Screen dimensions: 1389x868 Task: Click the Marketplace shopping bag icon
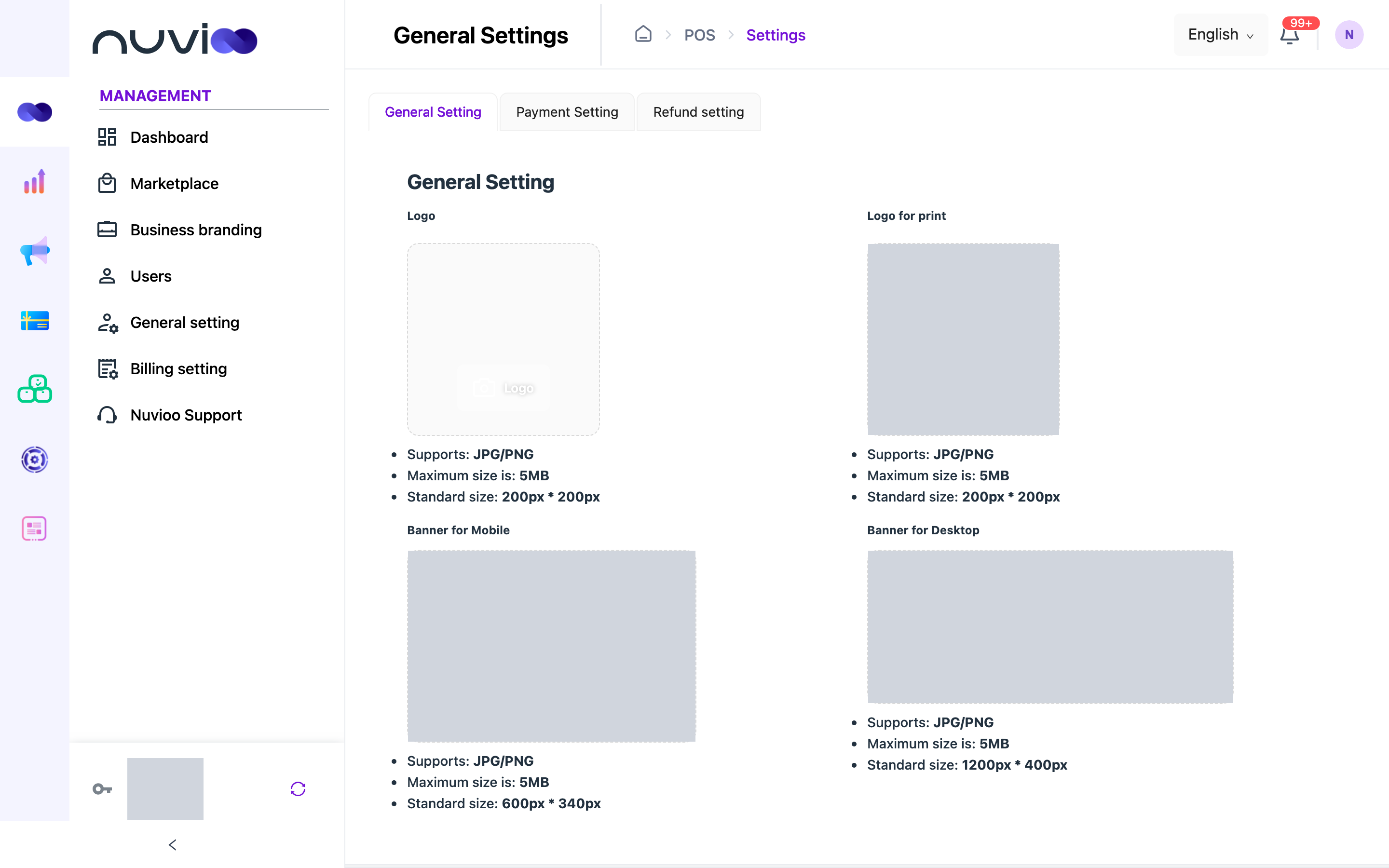107,183
